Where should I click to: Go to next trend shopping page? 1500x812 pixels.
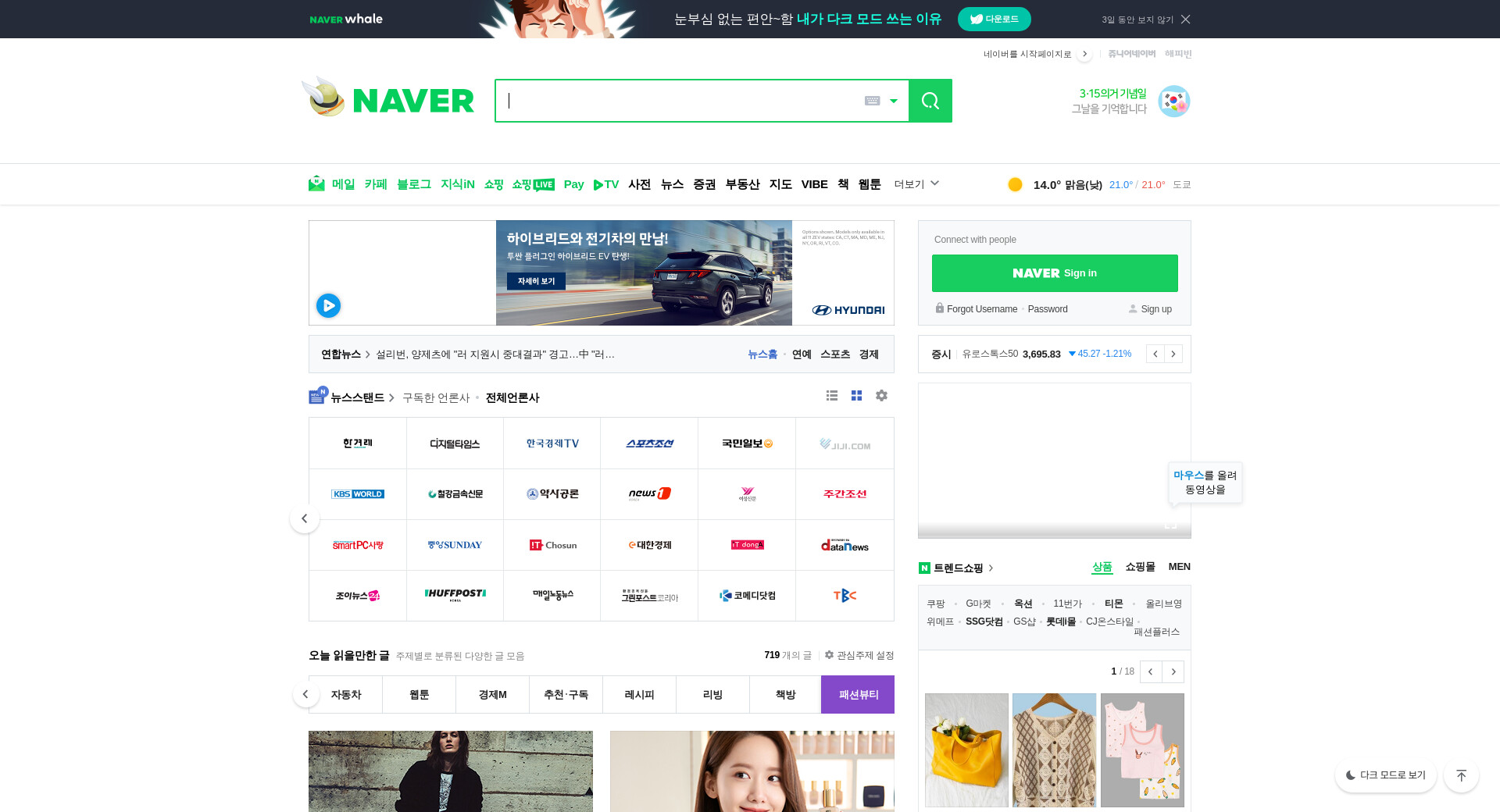[x=1173, y=671]
